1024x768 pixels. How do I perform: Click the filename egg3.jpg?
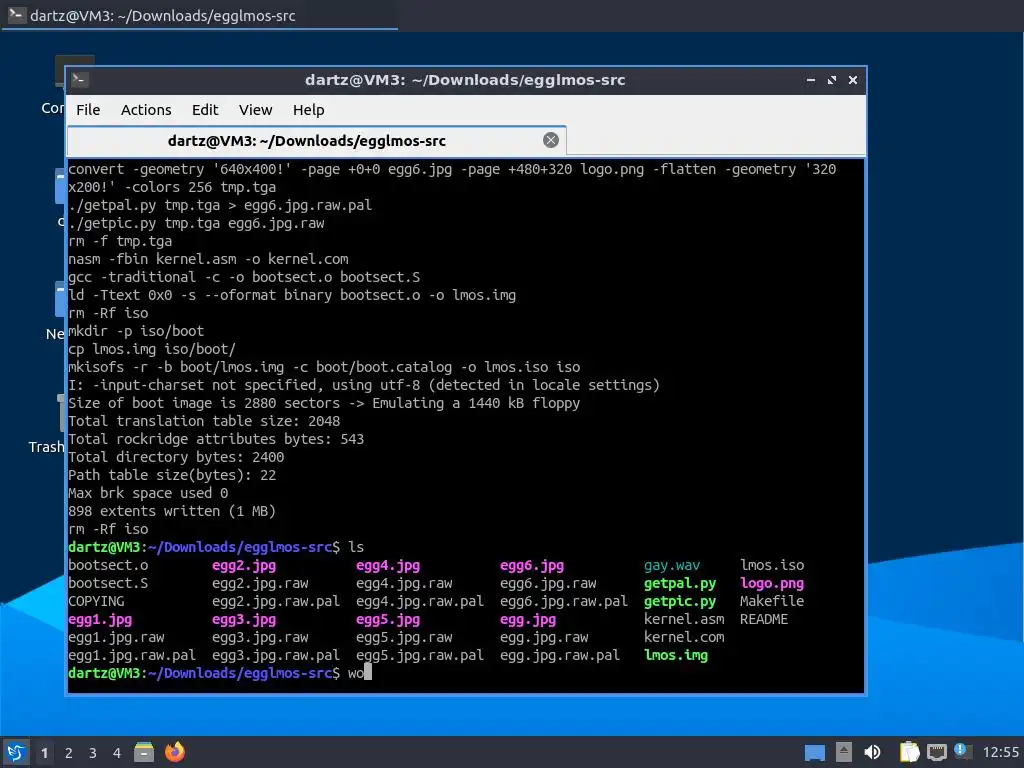(x=244, y=619)
